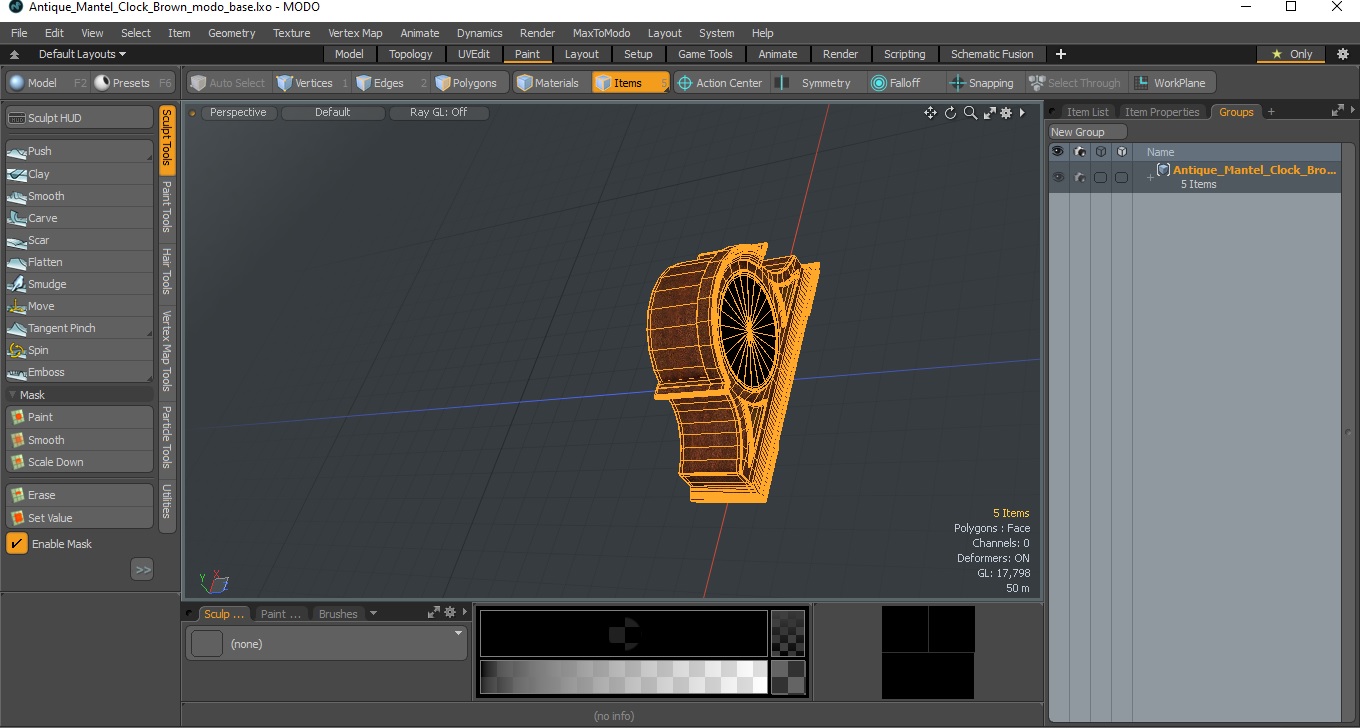Open the tab overflow arrow after Brushes
Viewport: 1360px width, 728px height.
point(373,613)
